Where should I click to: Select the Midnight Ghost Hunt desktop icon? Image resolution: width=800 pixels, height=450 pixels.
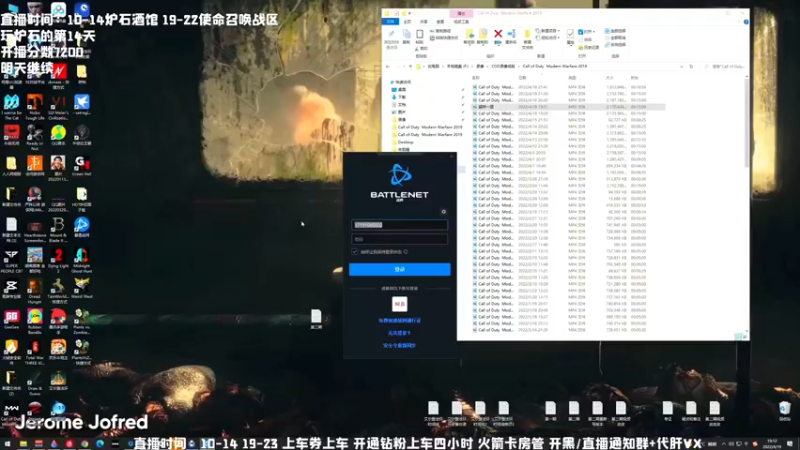(x=82, y=260)
